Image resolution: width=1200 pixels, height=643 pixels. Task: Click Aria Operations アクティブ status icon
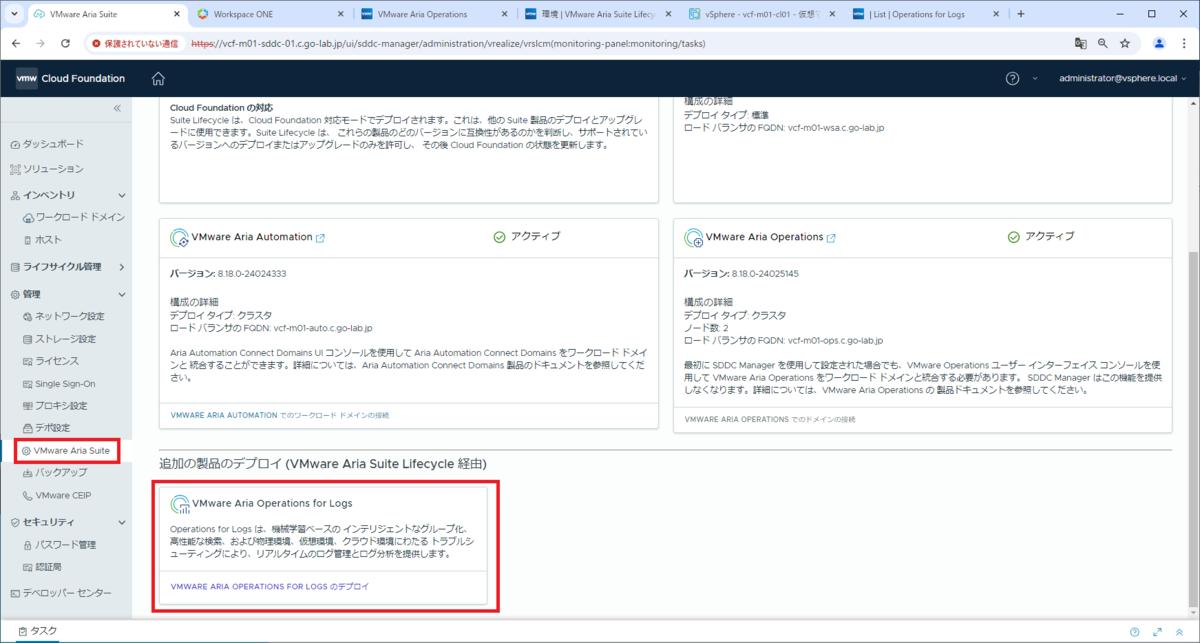click(1013, 237)
